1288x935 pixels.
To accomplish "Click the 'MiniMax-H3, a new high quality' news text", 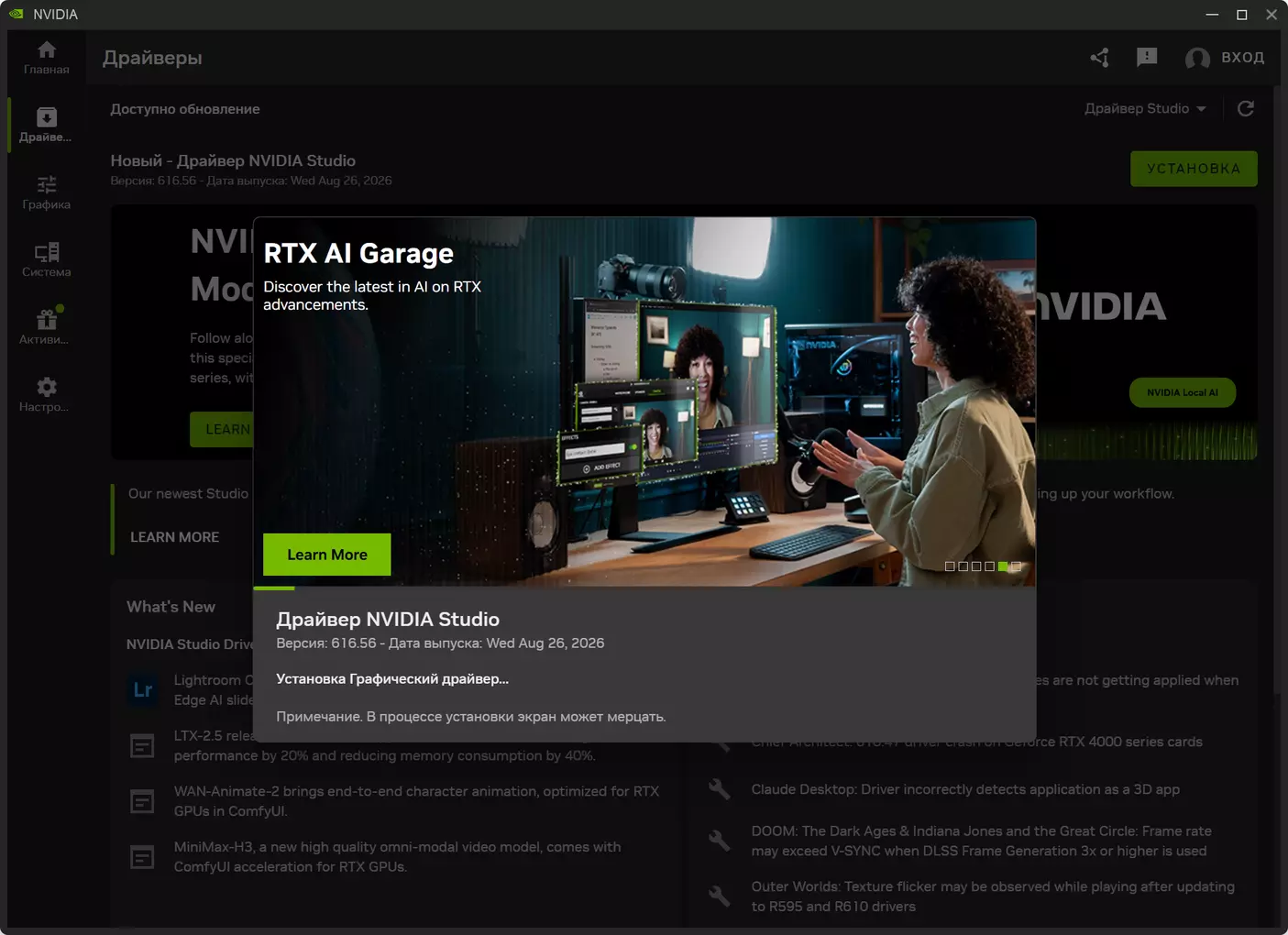I will coord(397,857).
